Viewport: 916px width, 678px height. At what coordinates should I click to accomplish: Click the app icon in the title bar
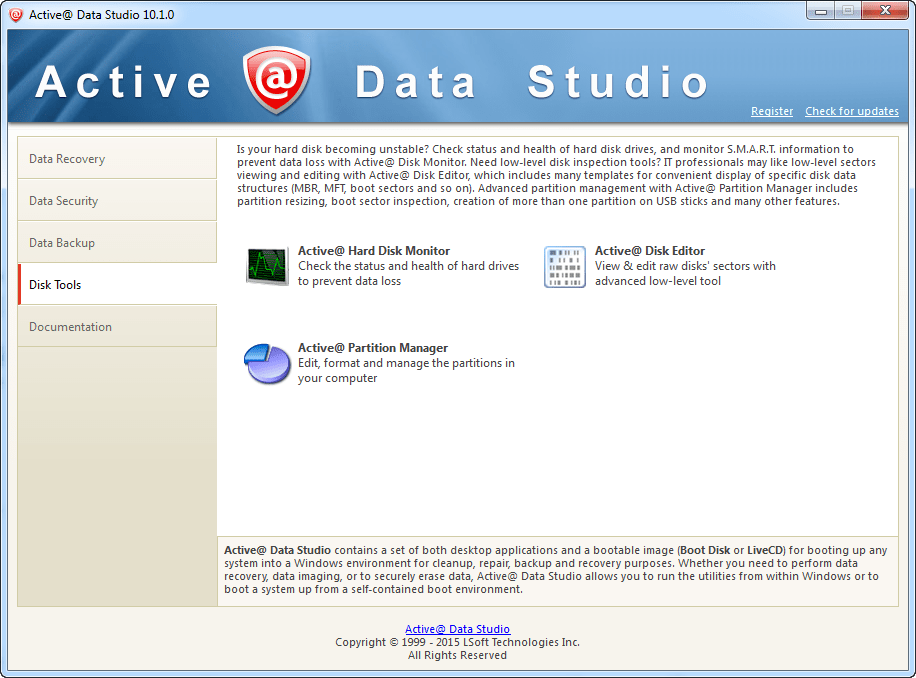[x=16, y=14]
